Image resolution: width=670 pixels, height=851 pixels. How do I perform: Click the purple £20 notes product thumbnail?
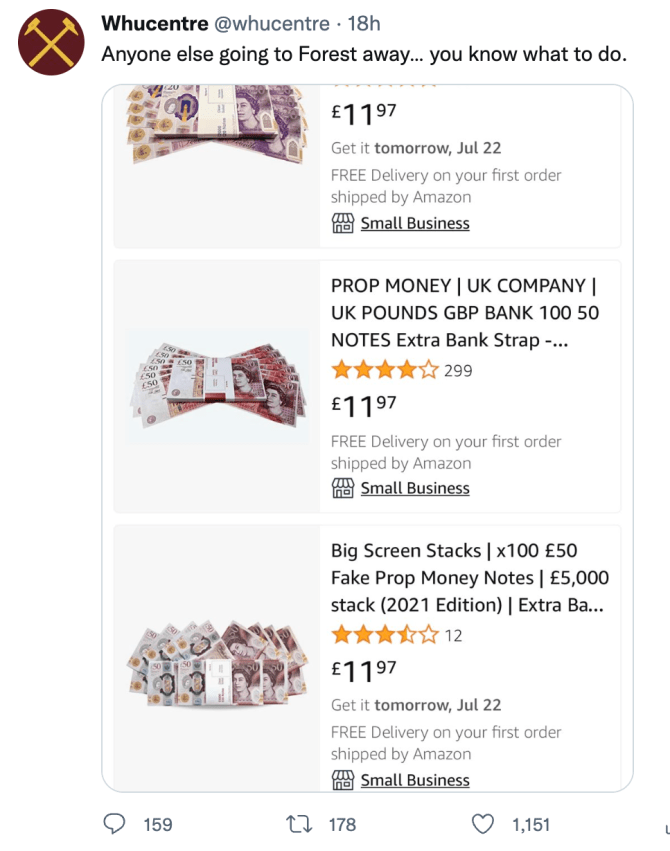(215, 125)
